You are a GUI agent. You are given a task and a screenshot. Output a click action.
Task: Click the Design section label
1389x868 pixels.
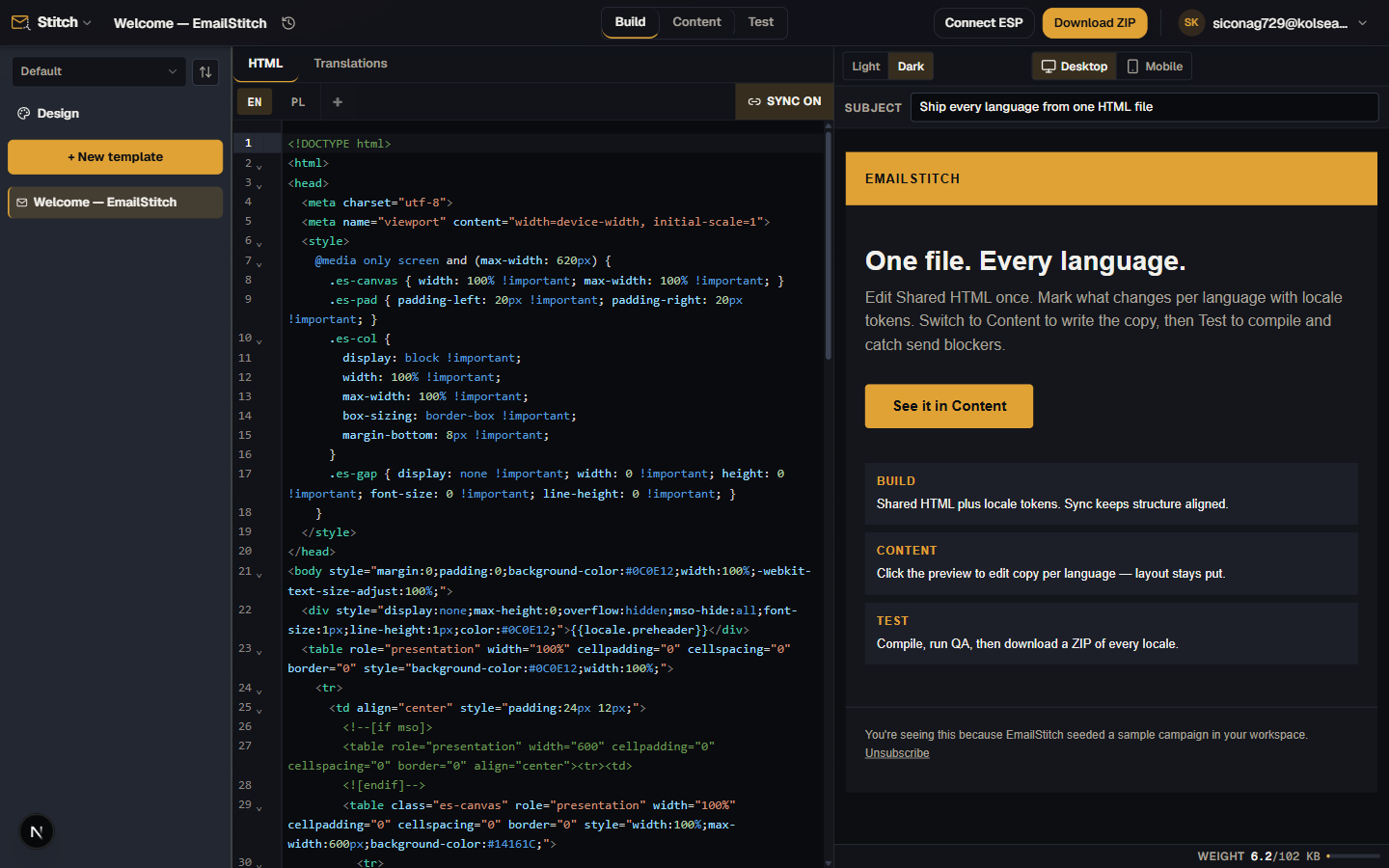(x=58, y=114)
